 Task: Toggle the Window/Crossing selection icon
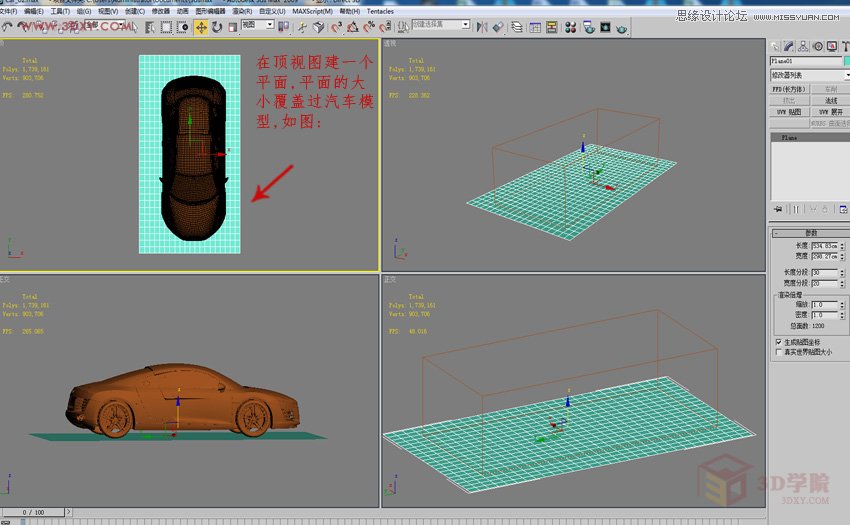point(182,27)
